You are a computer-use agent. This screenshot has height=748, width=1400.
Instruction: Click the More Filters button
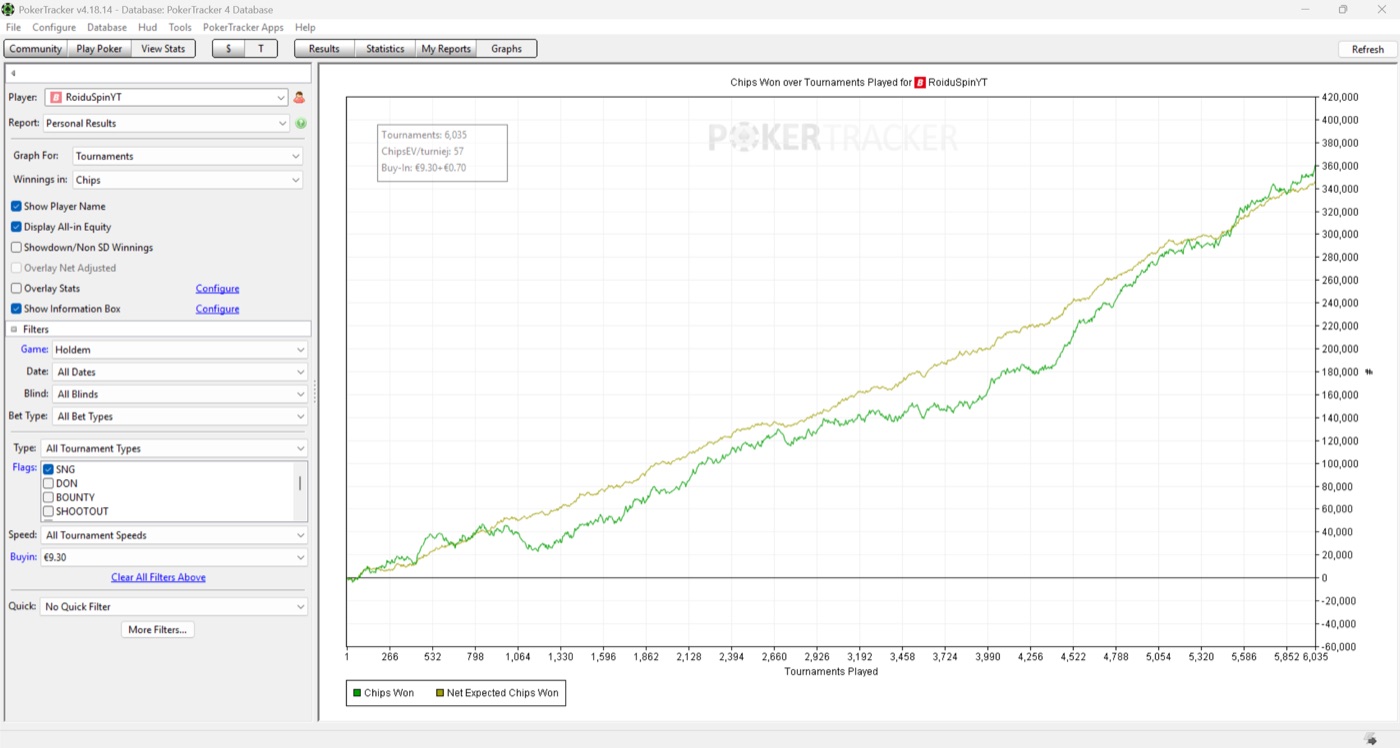pos(158,630)
